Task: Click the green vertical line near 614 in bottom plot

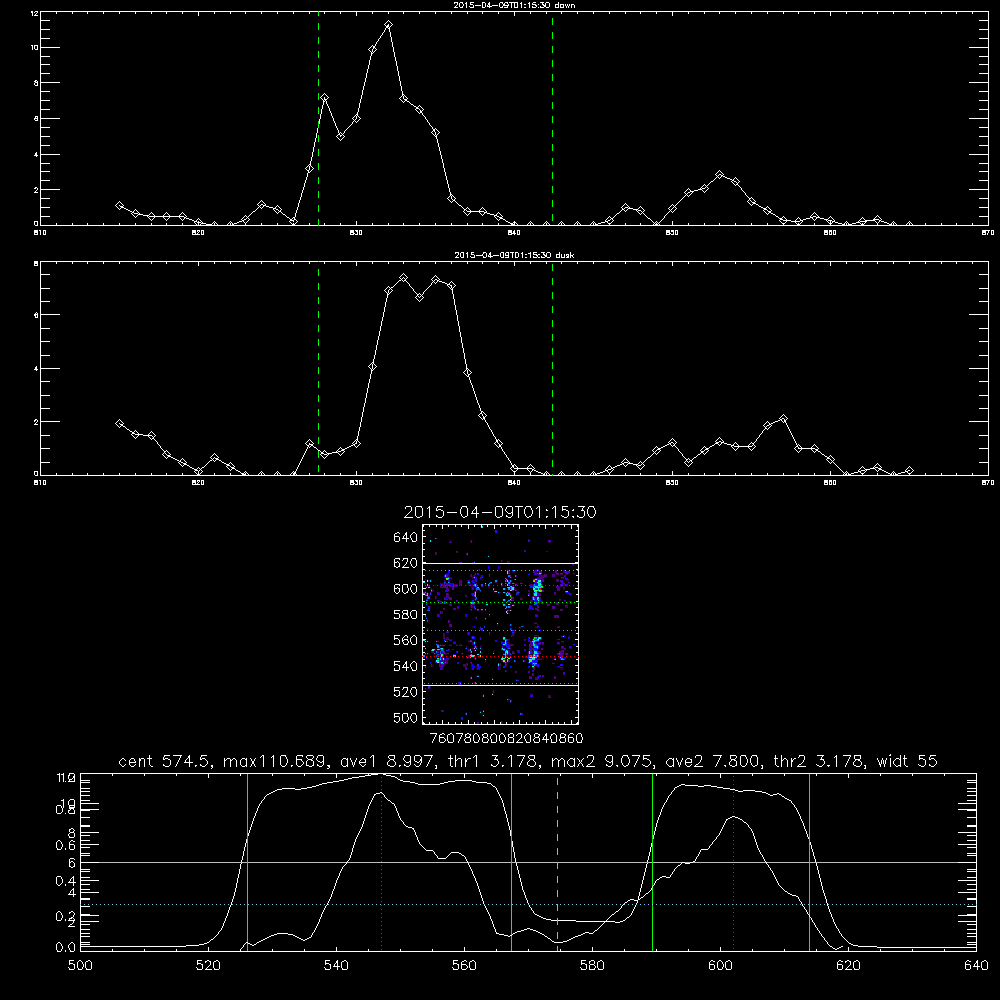Action: click(x=809, y=861)
